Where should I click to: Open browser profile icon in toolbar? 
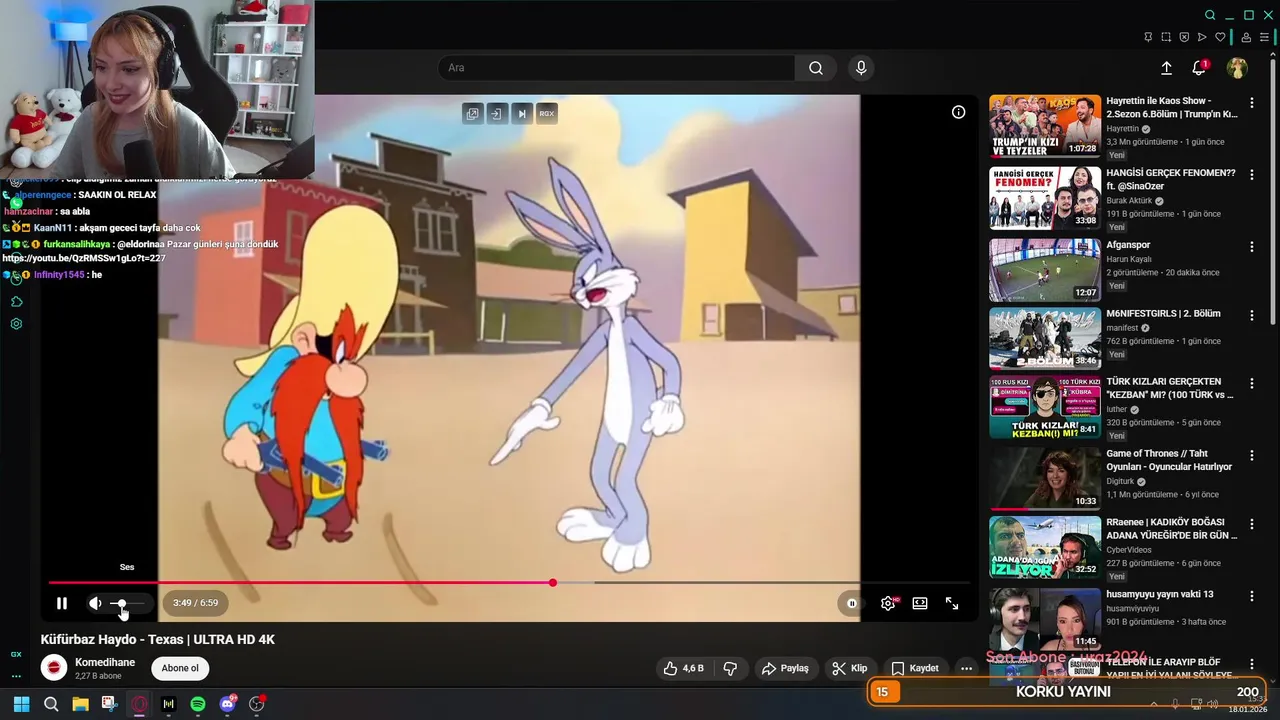[1246, 37]
